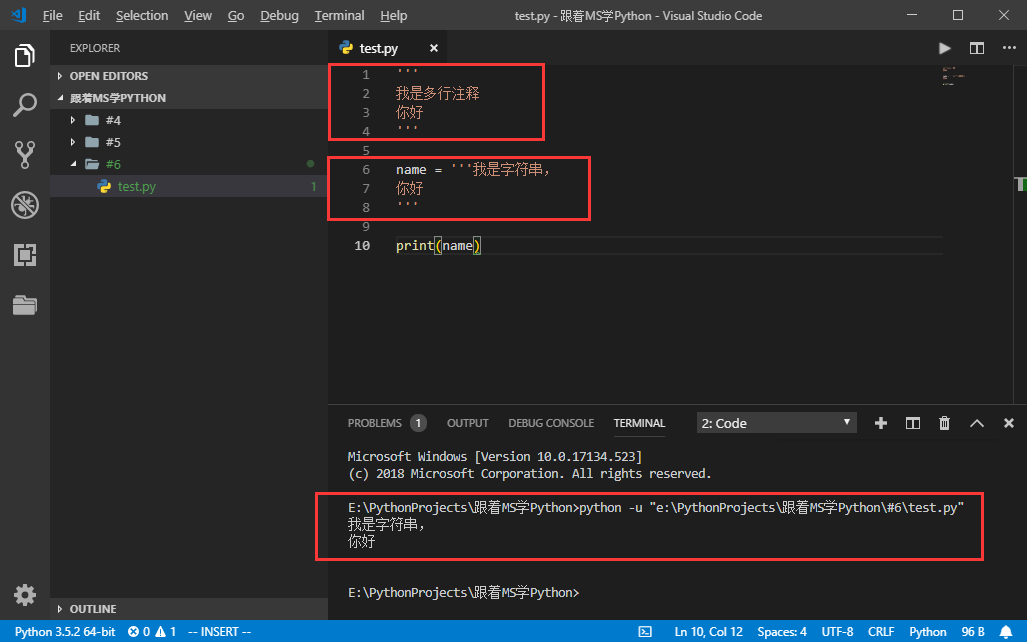The image size is (1027, 642).
Task: Expand the Outline section
Action: (x=93, y=609)
